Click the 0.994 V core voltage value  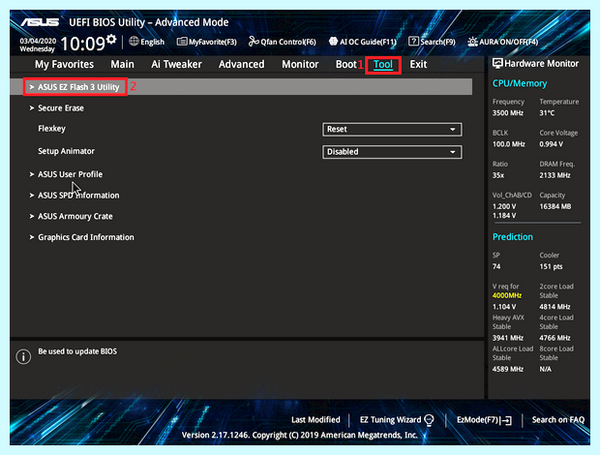pos(551,144)
